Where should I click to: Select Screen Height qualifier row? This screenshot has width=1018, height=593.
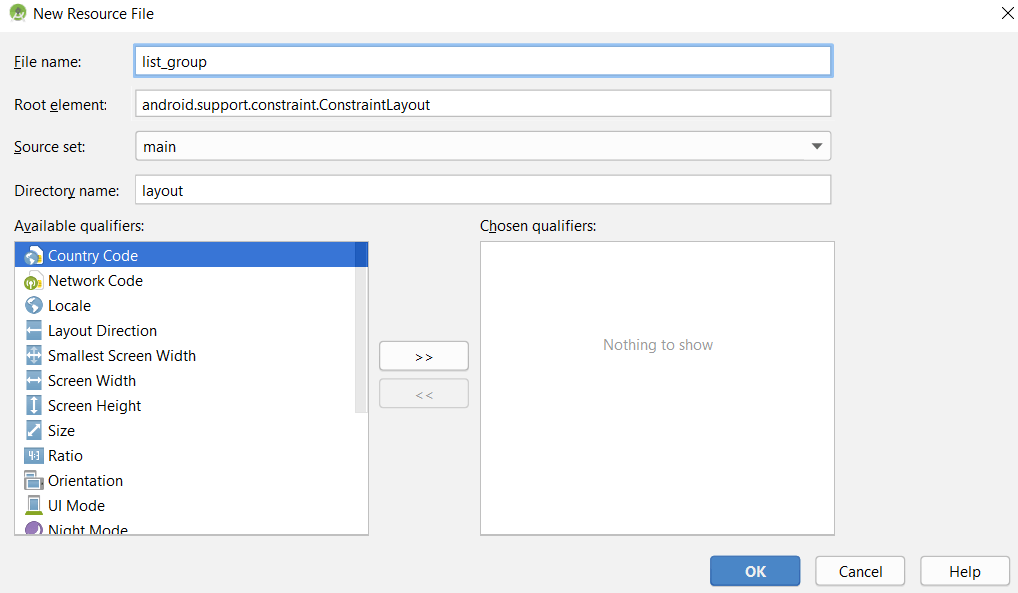185,405
